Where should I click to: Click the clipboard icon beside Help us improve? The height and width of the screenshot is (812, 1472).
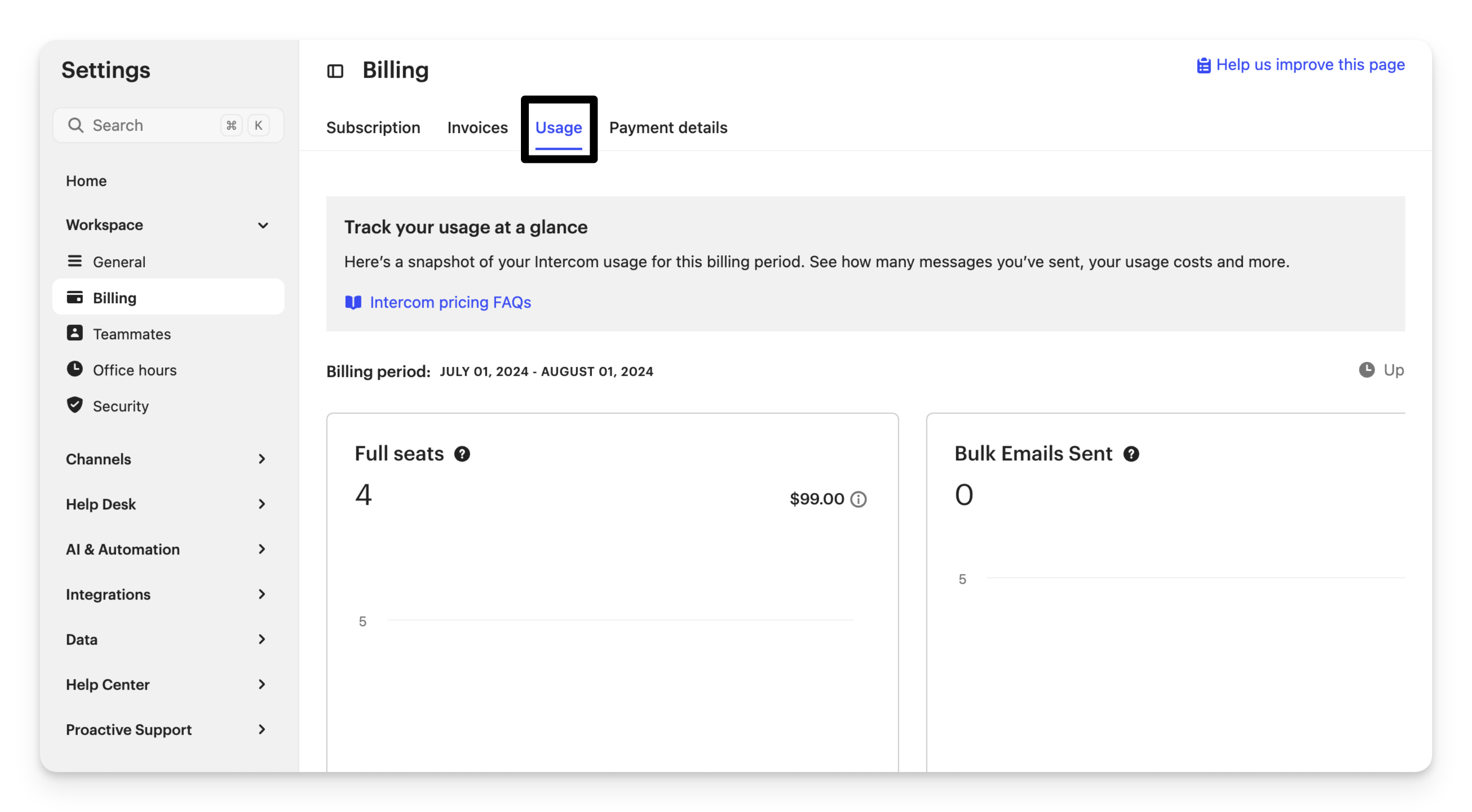(x=1204, y=65)
